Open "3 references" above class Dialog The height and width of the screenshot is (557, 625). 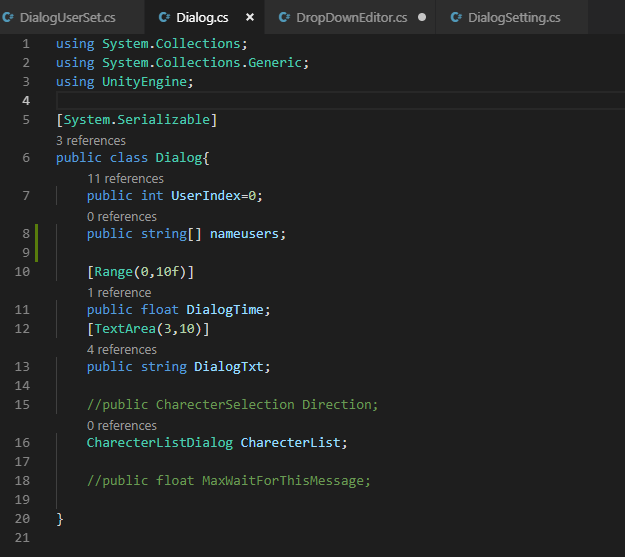(x=91, y=141)
